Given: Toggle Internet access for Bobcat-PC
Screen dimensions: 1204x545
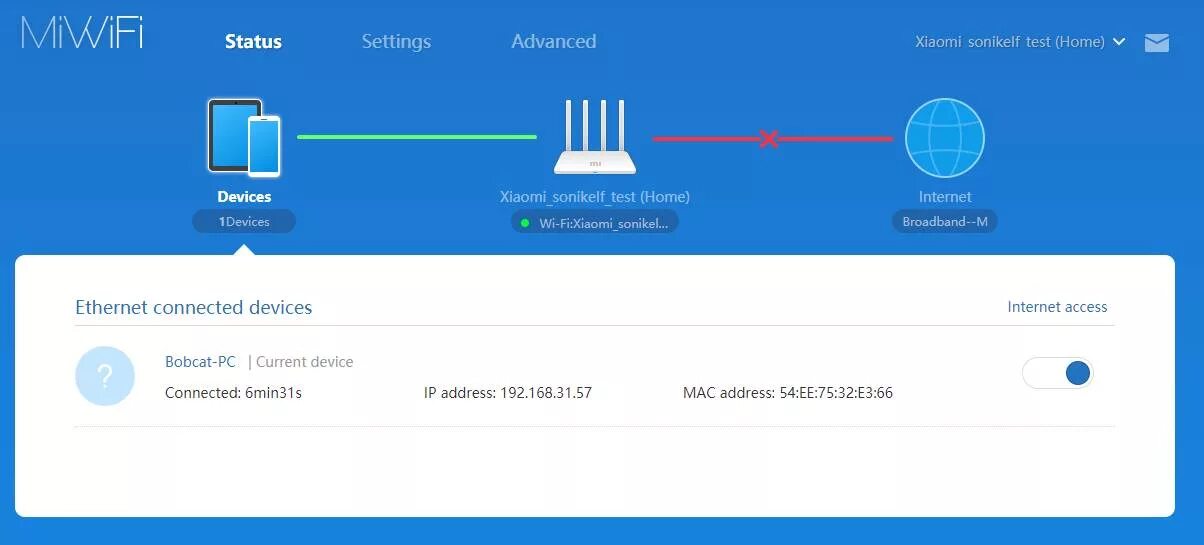Looking at the screenshot, I should coord(1058,373).
